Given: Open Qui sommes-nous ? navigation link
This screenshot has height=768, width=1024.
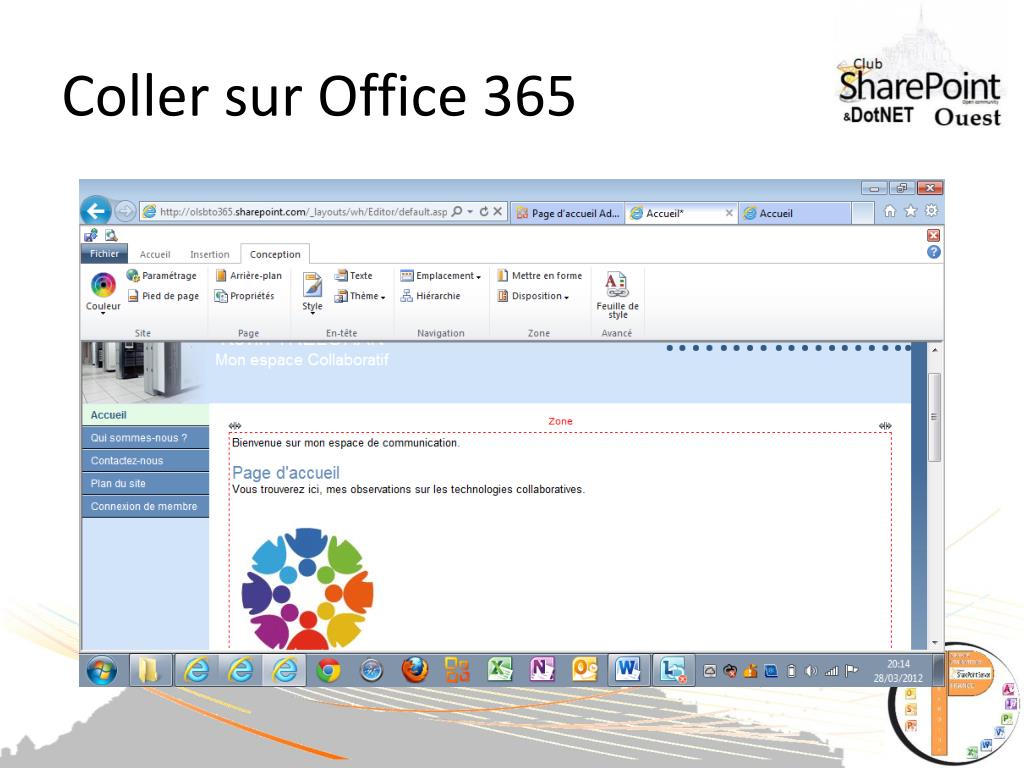Looking at the screenshot, I should (x=145, y=438).
